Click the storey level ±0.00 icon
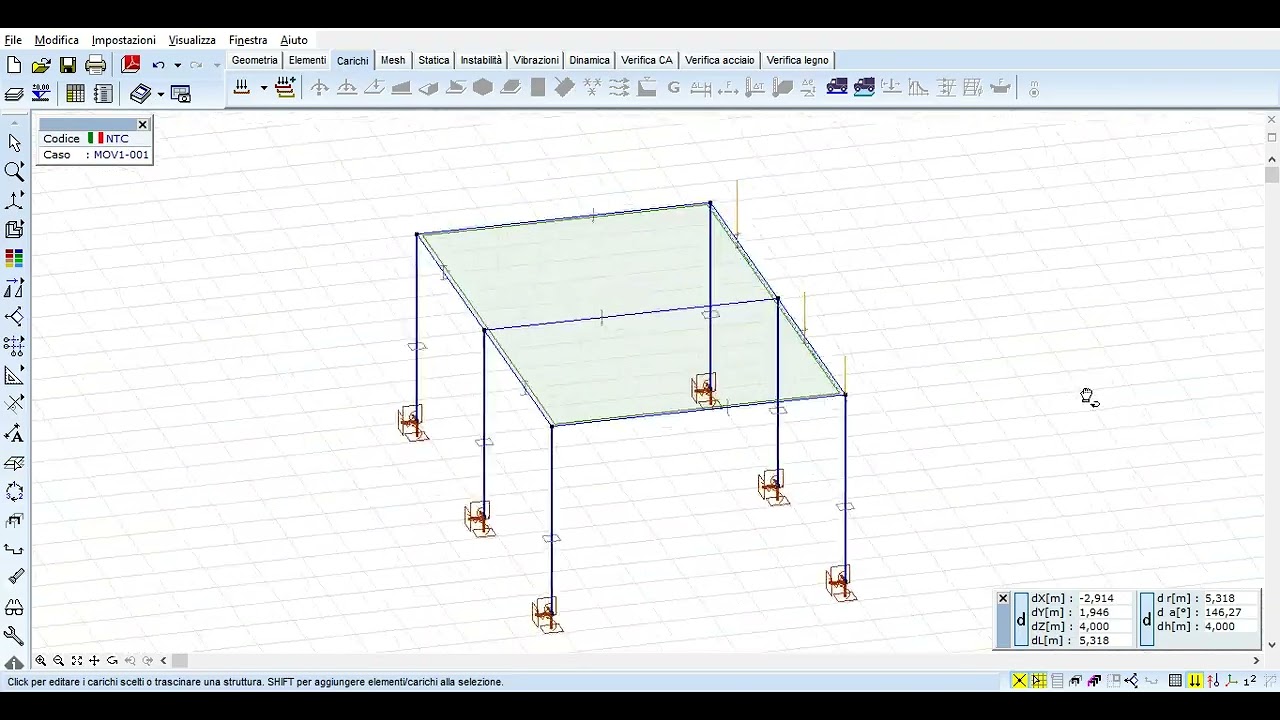Screen dimensions: 1280x720 coord(41,93)
